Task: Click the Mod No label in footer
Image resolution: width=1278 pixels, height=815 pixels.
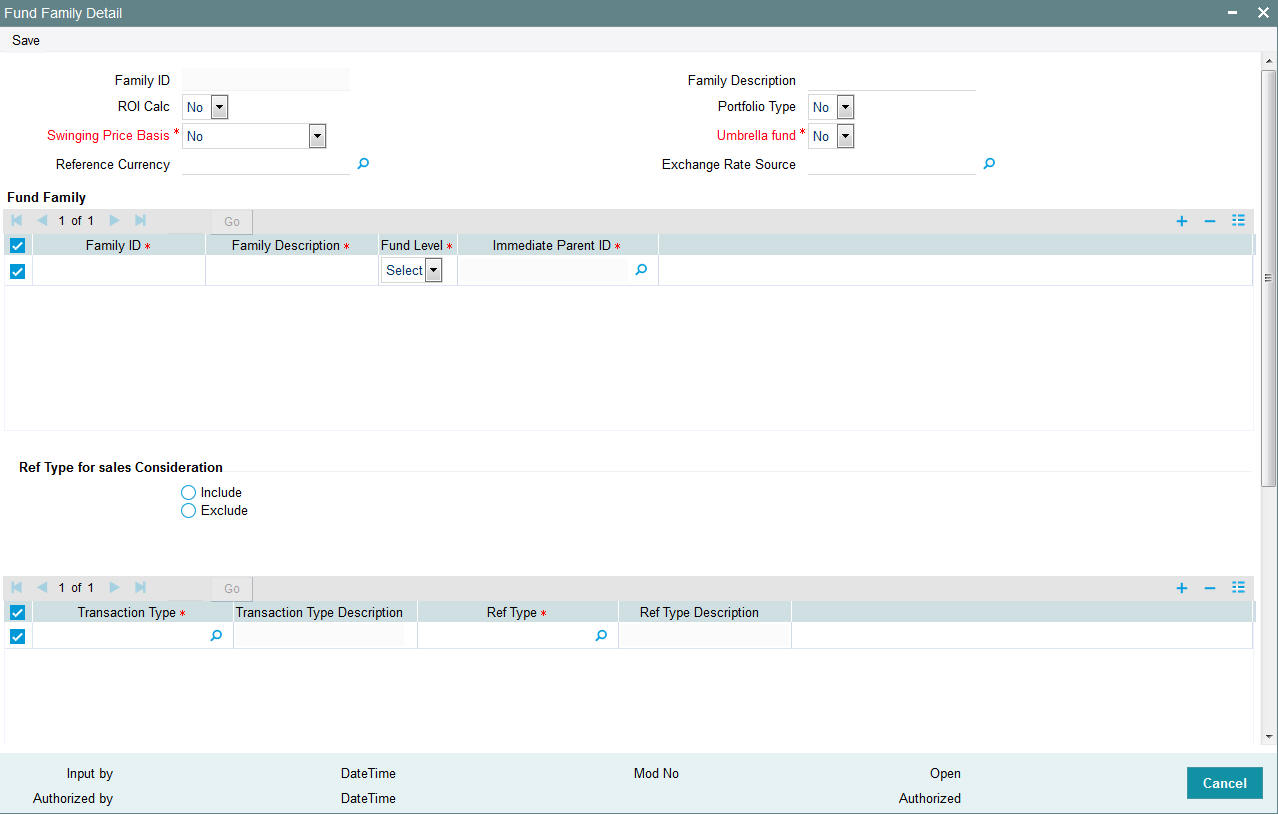Action: tap(656, 773)
